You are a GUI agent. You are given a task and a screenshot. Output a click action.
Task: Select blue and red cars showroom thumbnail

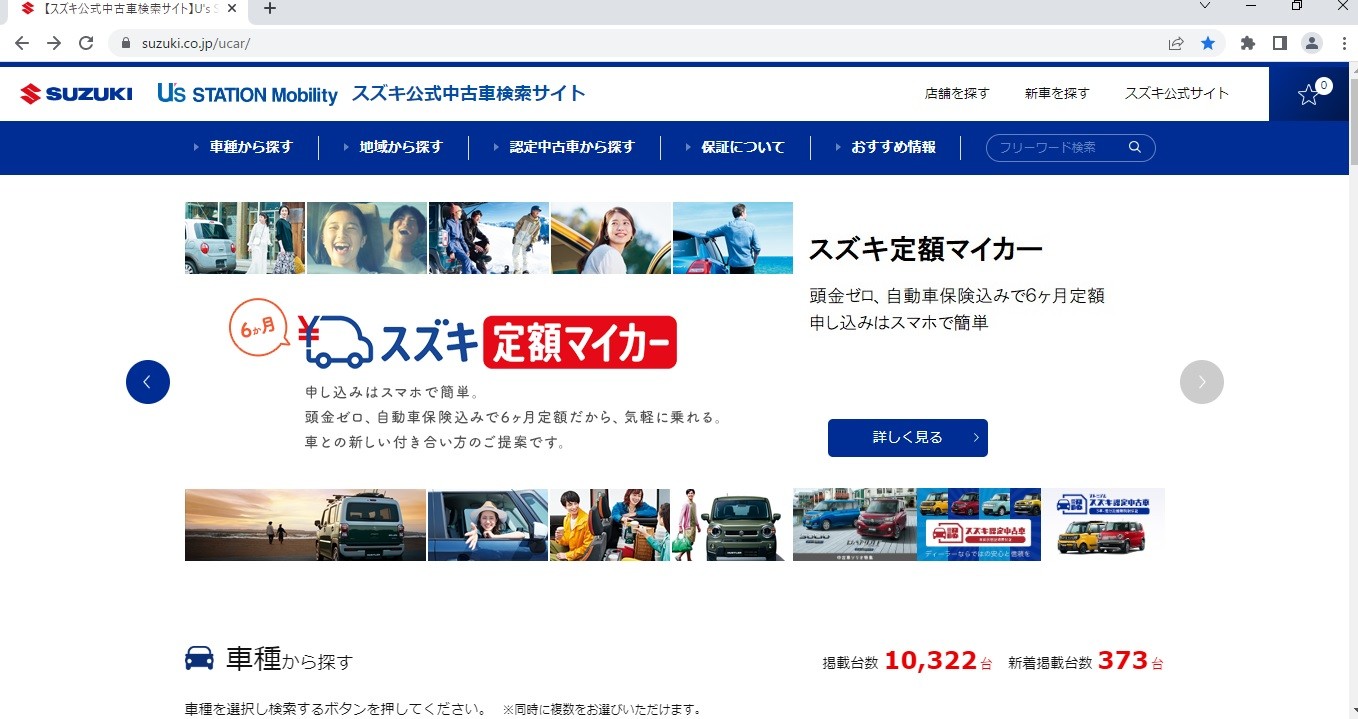(x=855, y=525)
